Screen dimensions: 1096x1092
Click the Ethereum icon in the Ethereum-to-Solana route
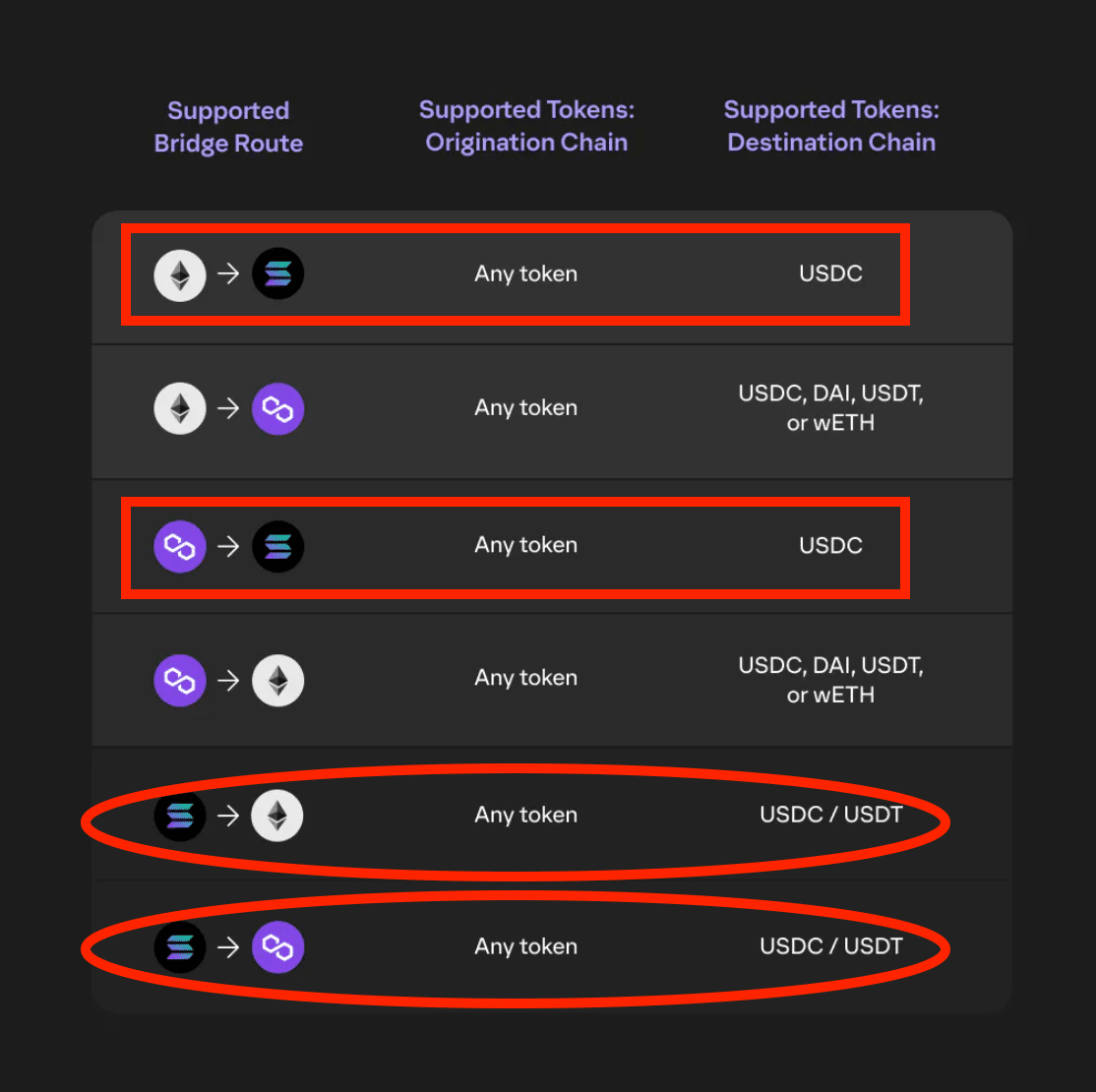pos(180,274)
